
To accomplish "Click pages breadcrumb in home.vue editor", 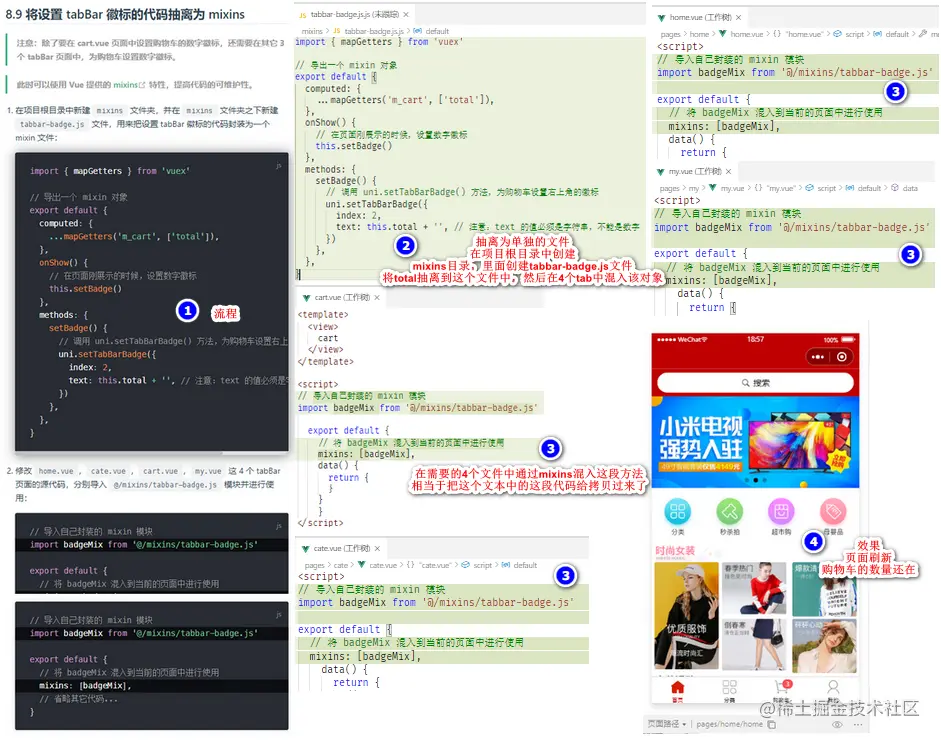I will pos(670,34).
